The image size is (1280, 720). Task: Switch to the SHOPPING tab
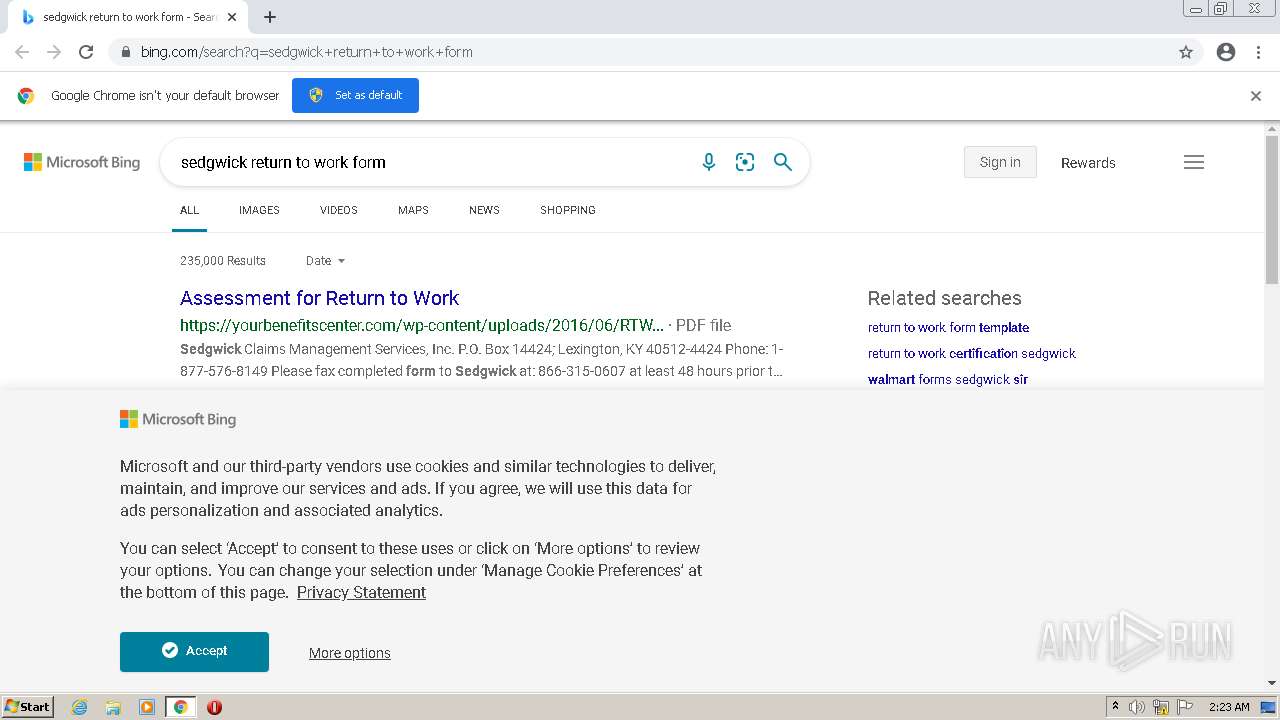point(568,210)
